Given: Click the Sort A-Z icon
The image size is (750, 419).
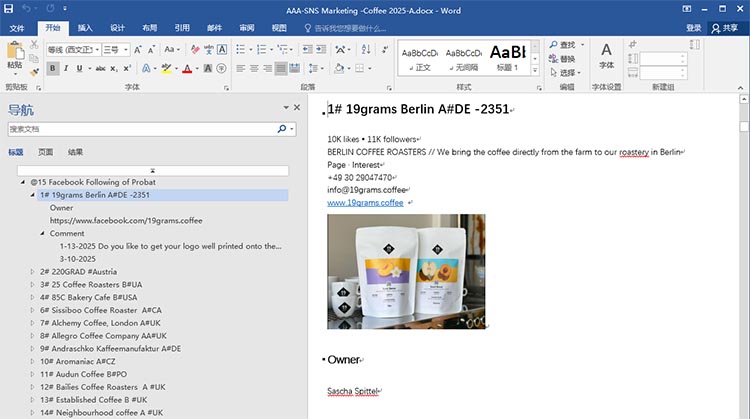Looking at the screenshot, I should click(366, 49).
